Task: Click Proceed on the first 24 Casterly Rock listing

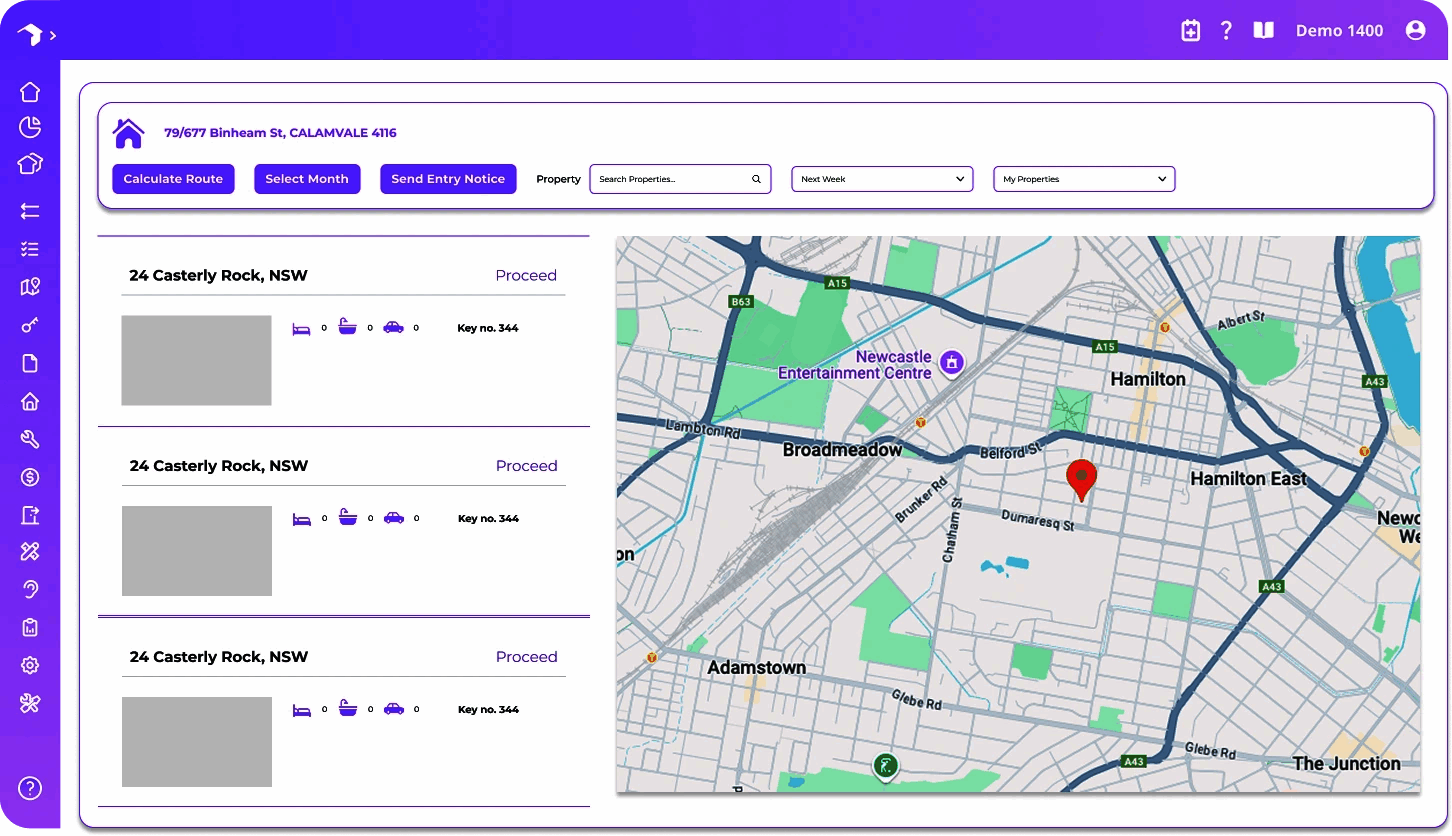Action: (x=526, y=275)
